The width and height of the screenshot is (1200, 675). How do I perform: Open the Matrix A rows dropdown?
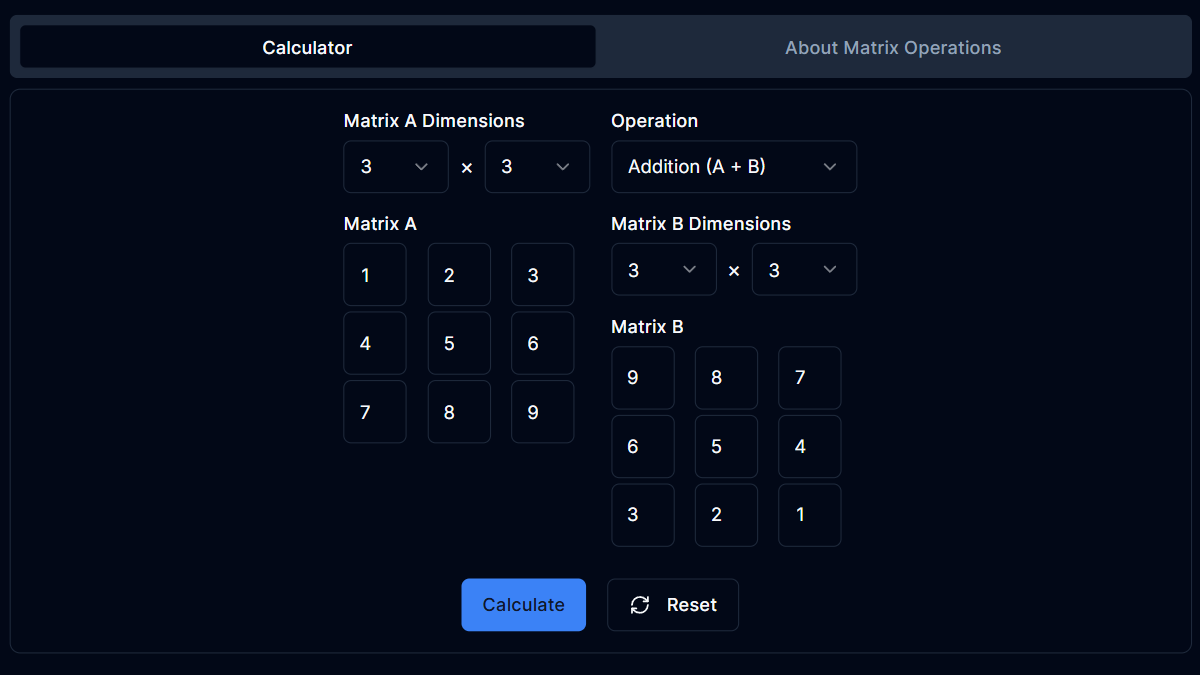[395, 167]
